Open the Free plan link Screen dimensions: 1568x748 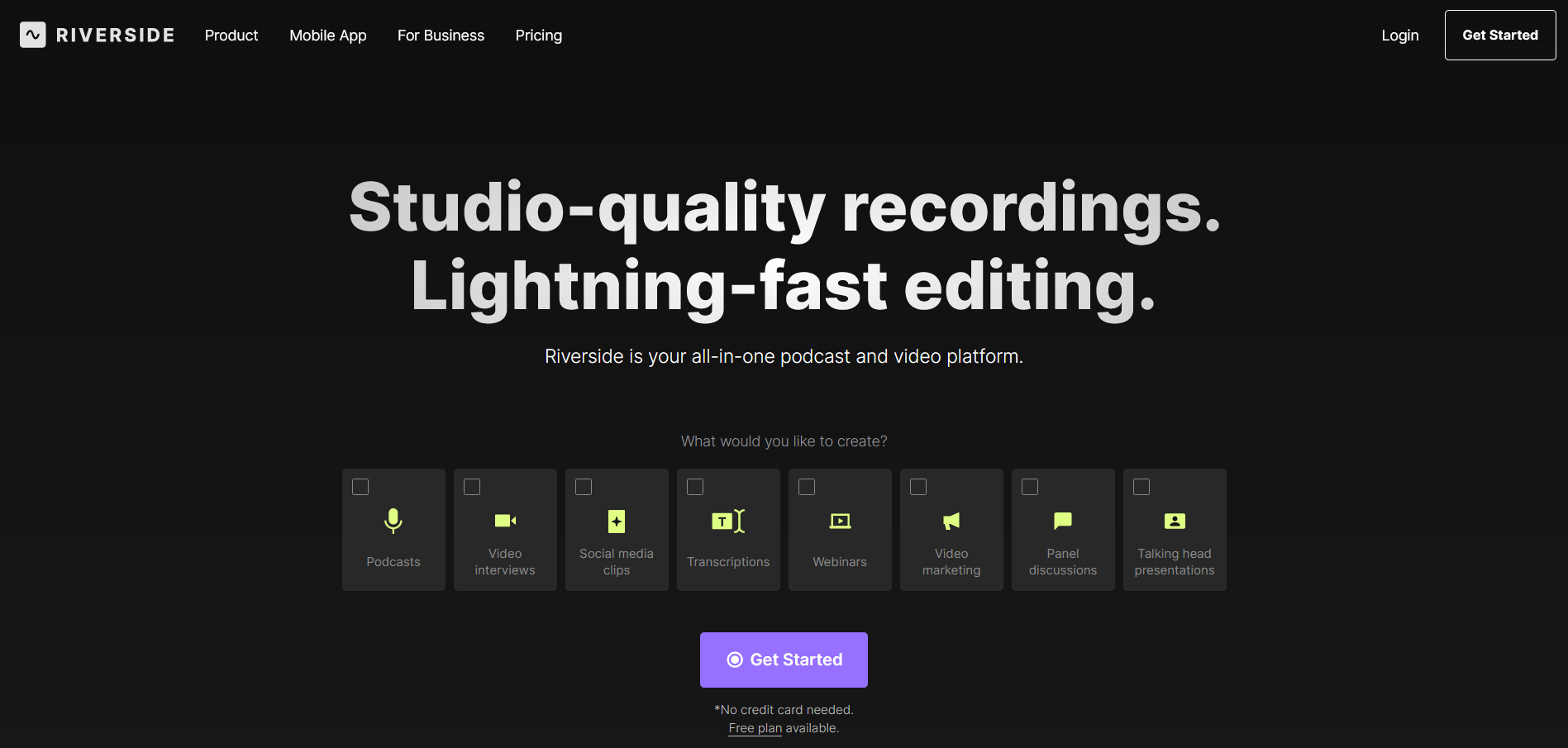coord(755,728)
